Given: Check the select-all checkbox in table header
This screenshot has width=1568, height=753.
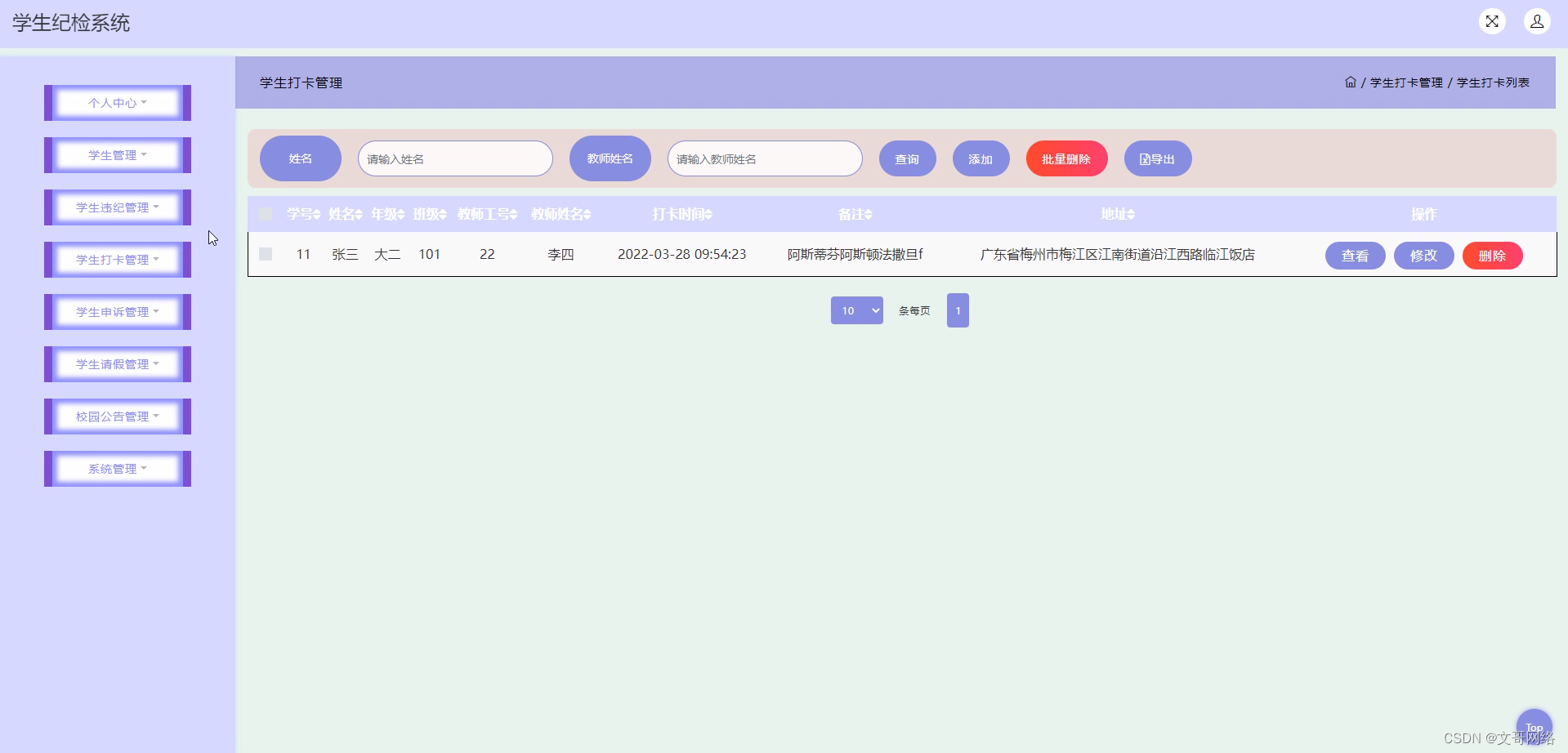Looking at the screenshot, I should pyautogui.click(x=265, y=214).
